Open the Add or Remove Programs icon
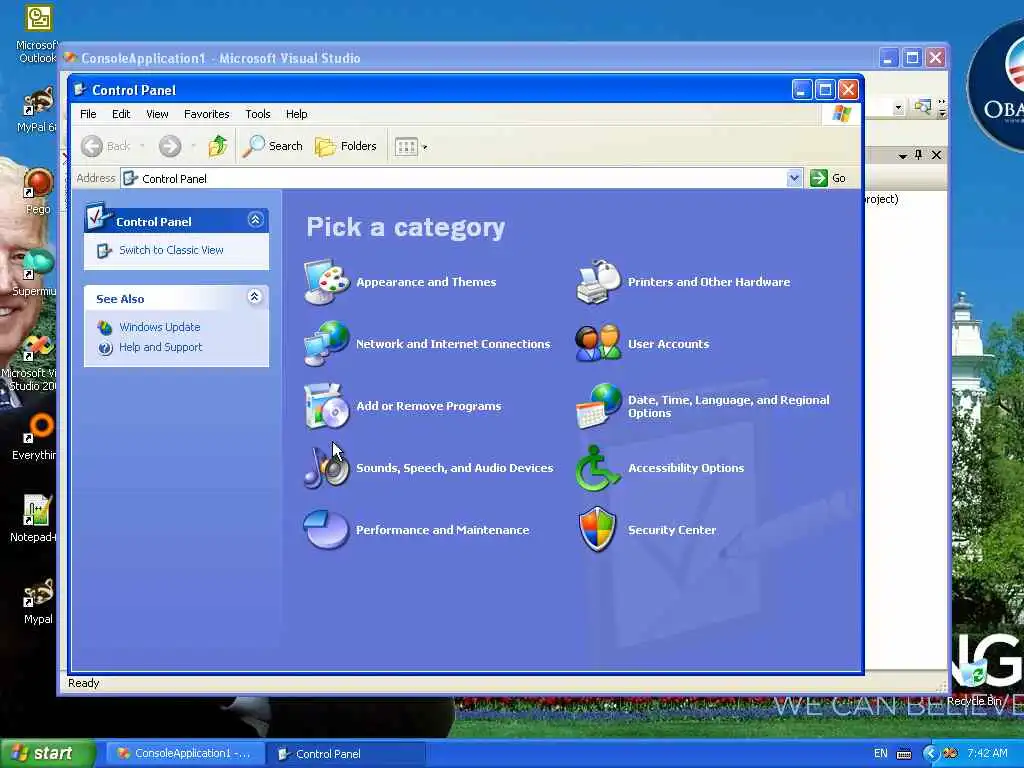1024x768 pixels. click(x=327, y=406)
